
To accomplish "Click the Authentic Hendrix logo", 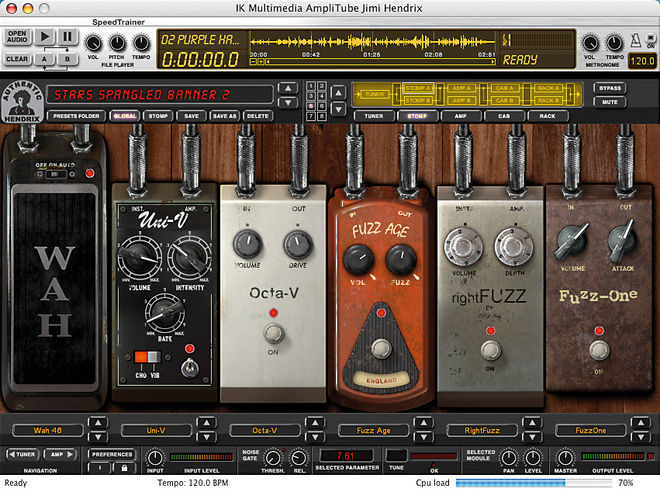I will point(22,102).
